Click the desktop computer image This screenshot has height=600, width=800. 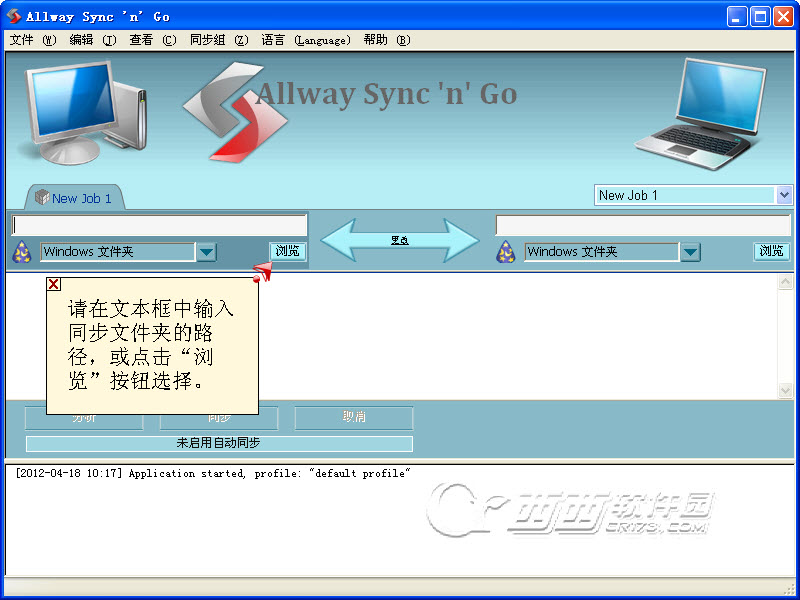pos(85,113)
